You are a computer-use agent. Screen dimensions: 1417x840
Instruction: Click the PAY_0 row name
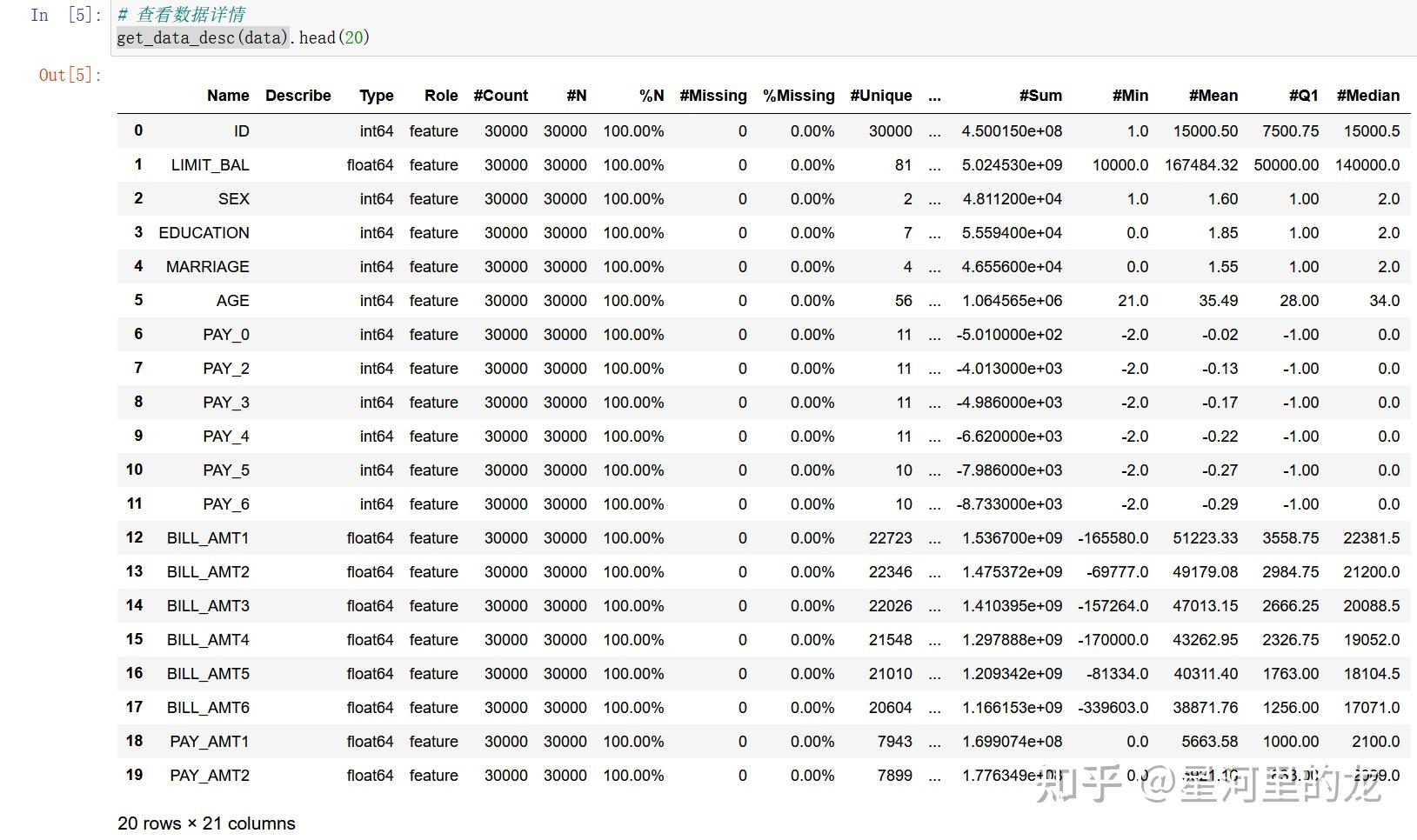coord(226,335)
